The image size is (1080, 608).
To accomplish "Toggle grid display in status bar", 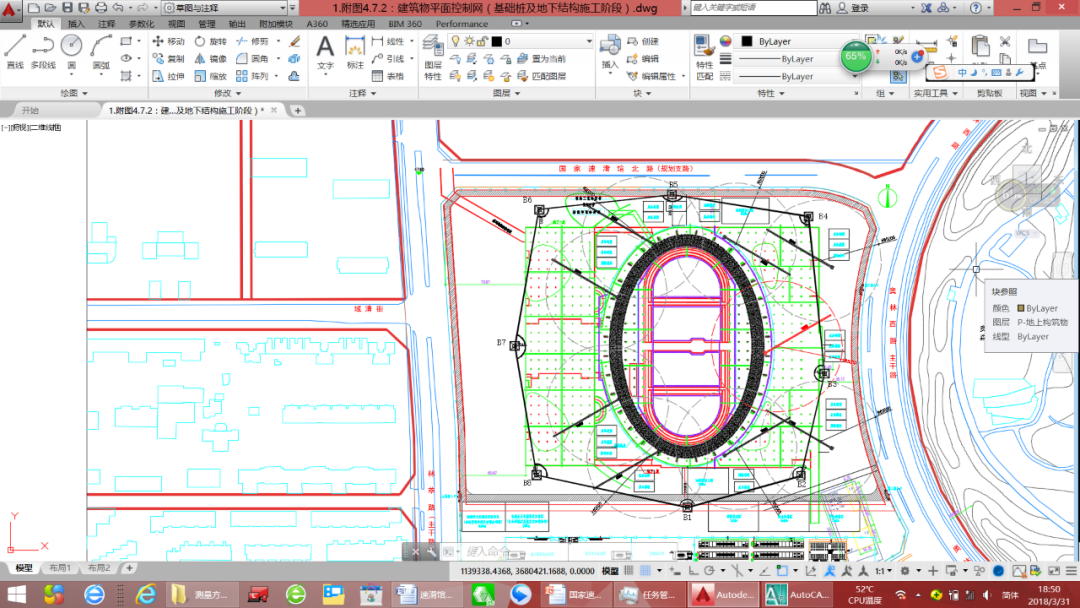I will (x=629, y=570).
